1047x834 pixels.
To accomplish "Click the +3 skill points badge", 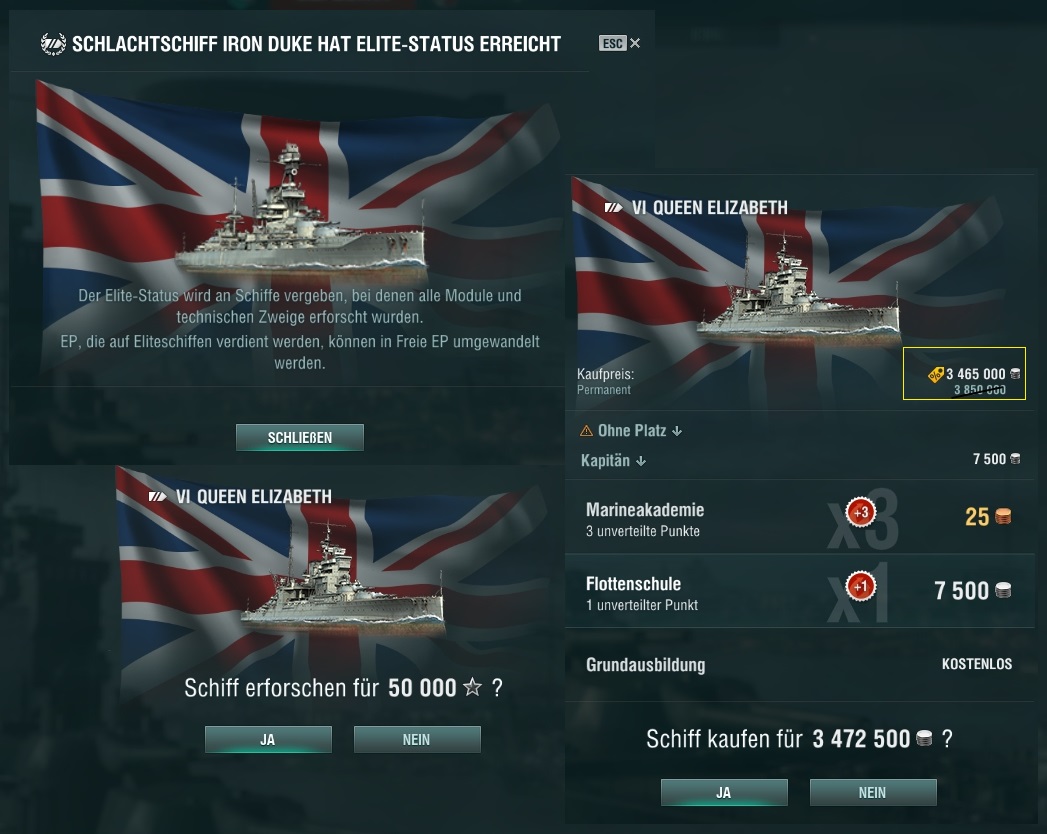I will [x=861, y=512].
